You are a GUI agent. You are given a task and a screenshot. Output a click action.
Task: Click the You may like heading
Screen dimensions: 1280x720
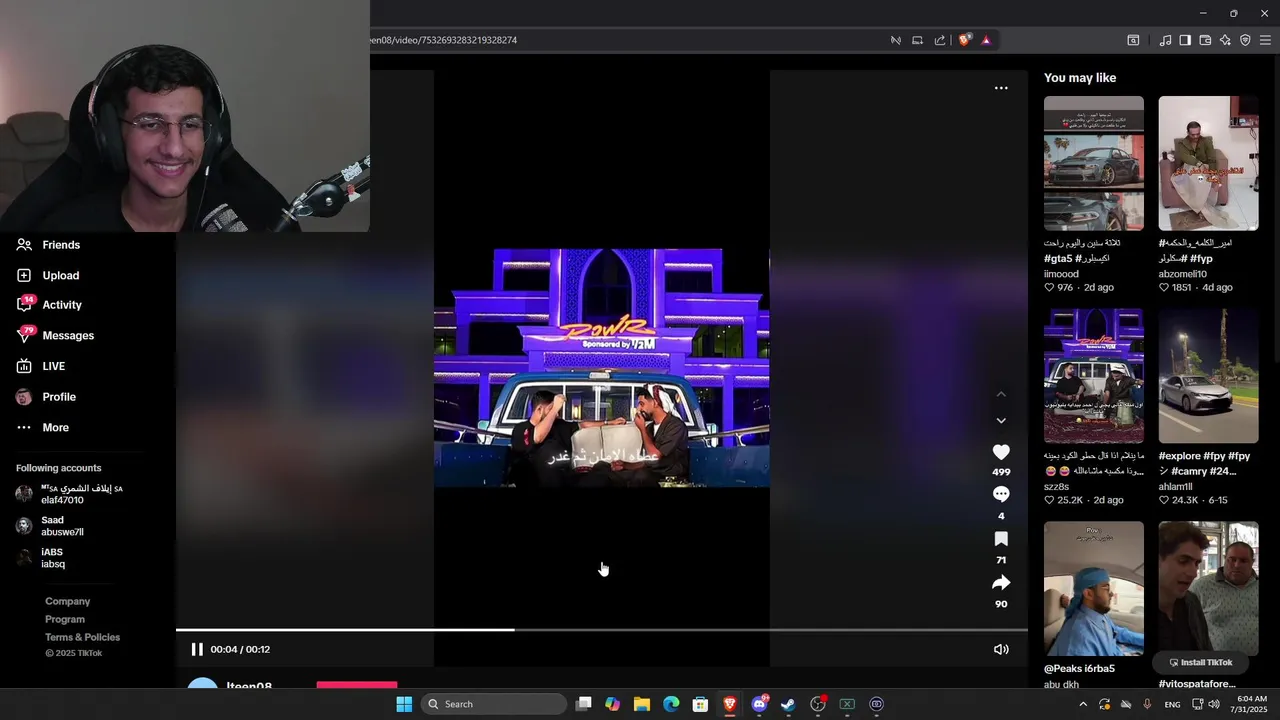tap(1080, 78)
